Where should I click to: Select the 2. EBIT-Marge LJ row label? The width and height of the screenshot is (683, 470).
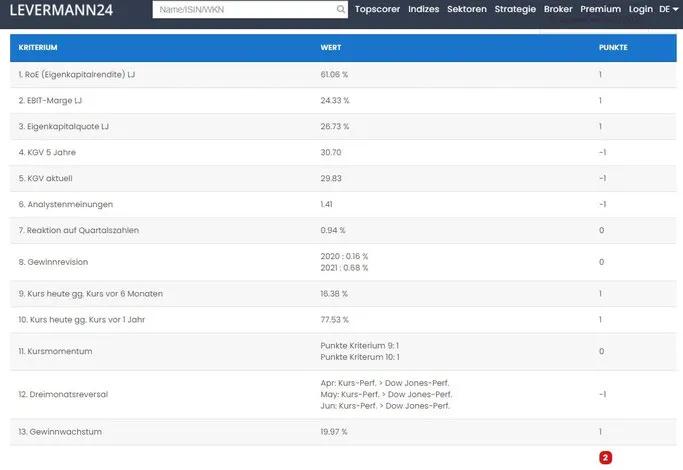[x=50, y=101]
